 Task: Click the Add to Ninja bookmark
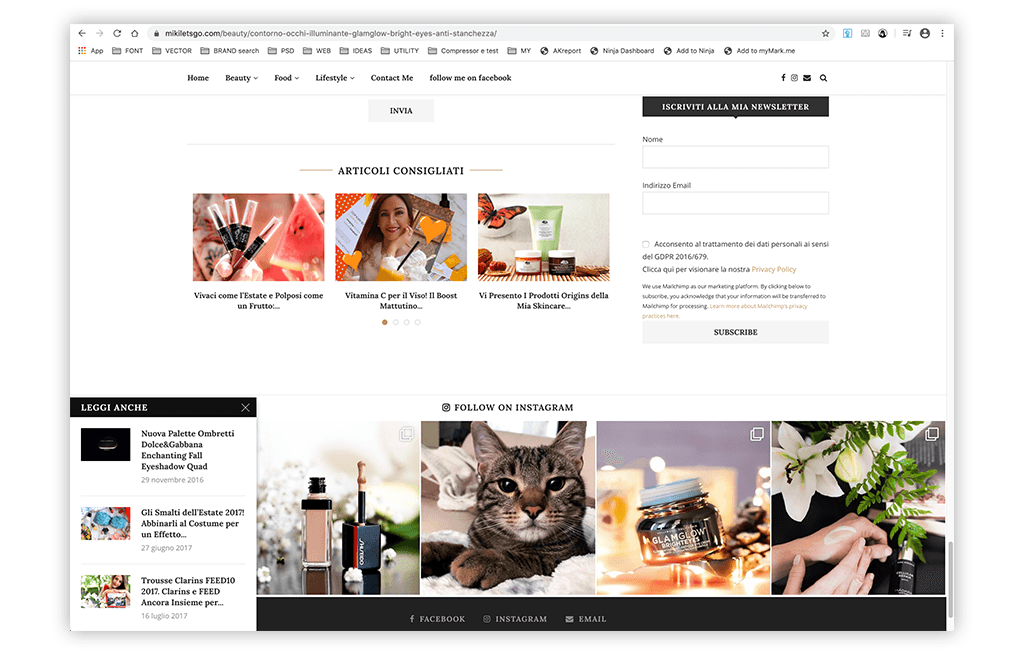(689, 51)
